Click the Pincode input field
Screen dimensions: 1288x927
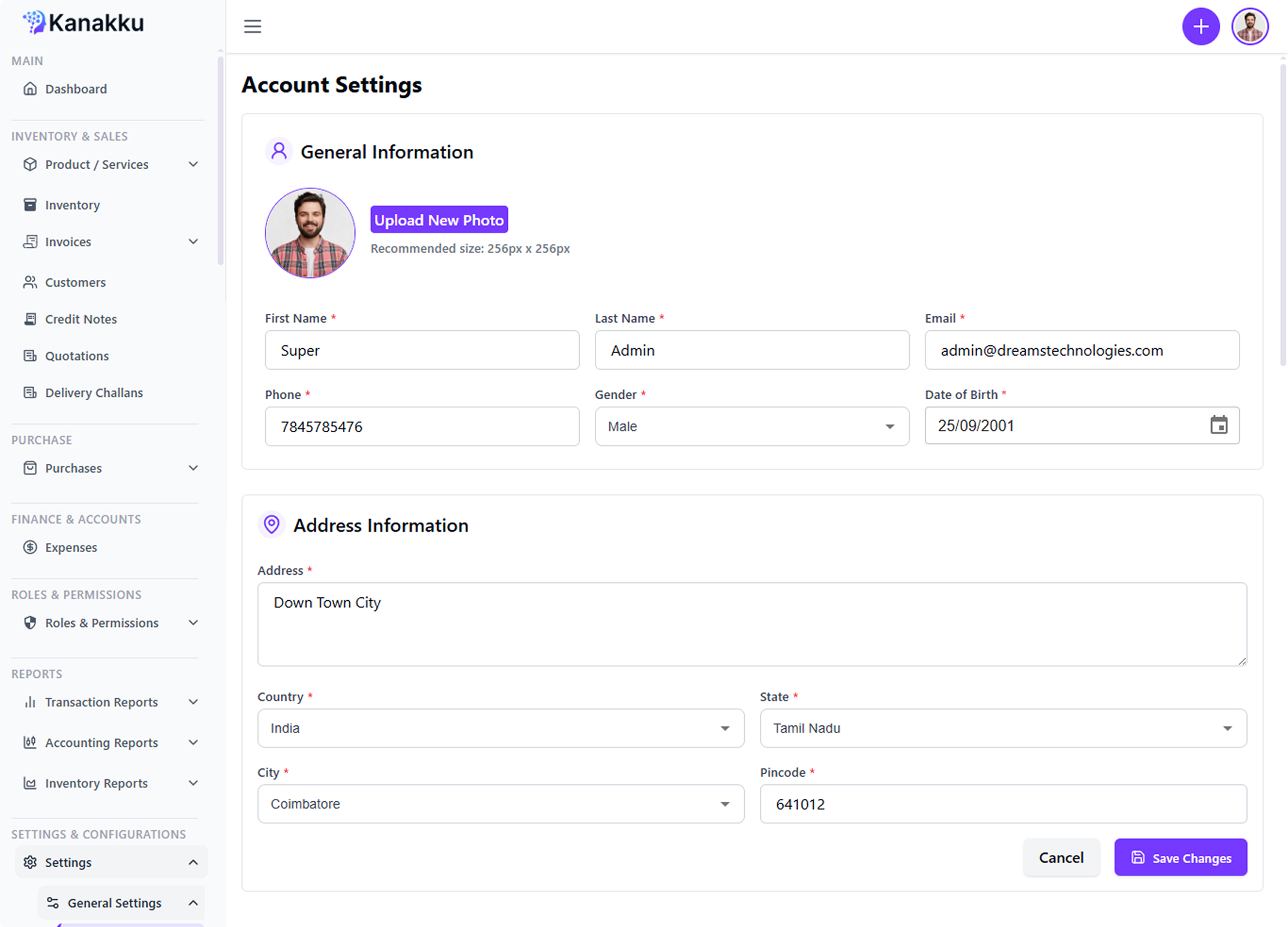click(1003, 804)
